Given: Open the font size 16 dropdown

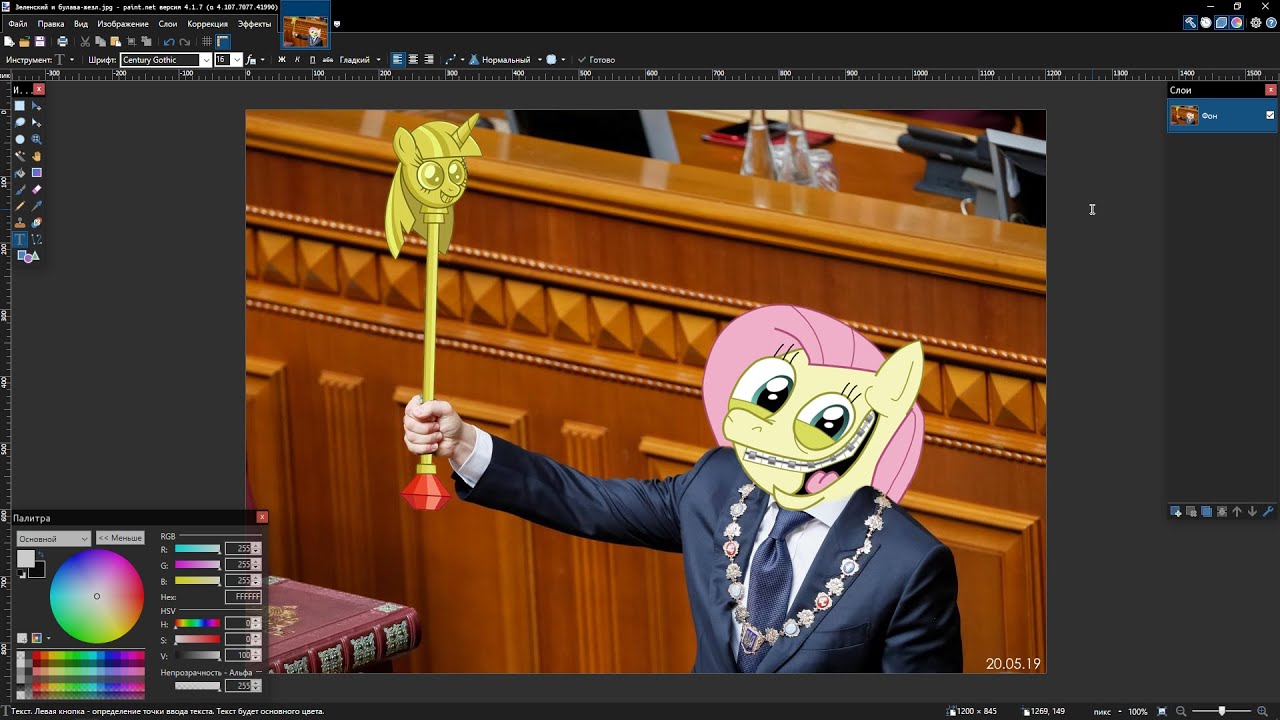Looking at the screenshot, I should pos(237,60).
